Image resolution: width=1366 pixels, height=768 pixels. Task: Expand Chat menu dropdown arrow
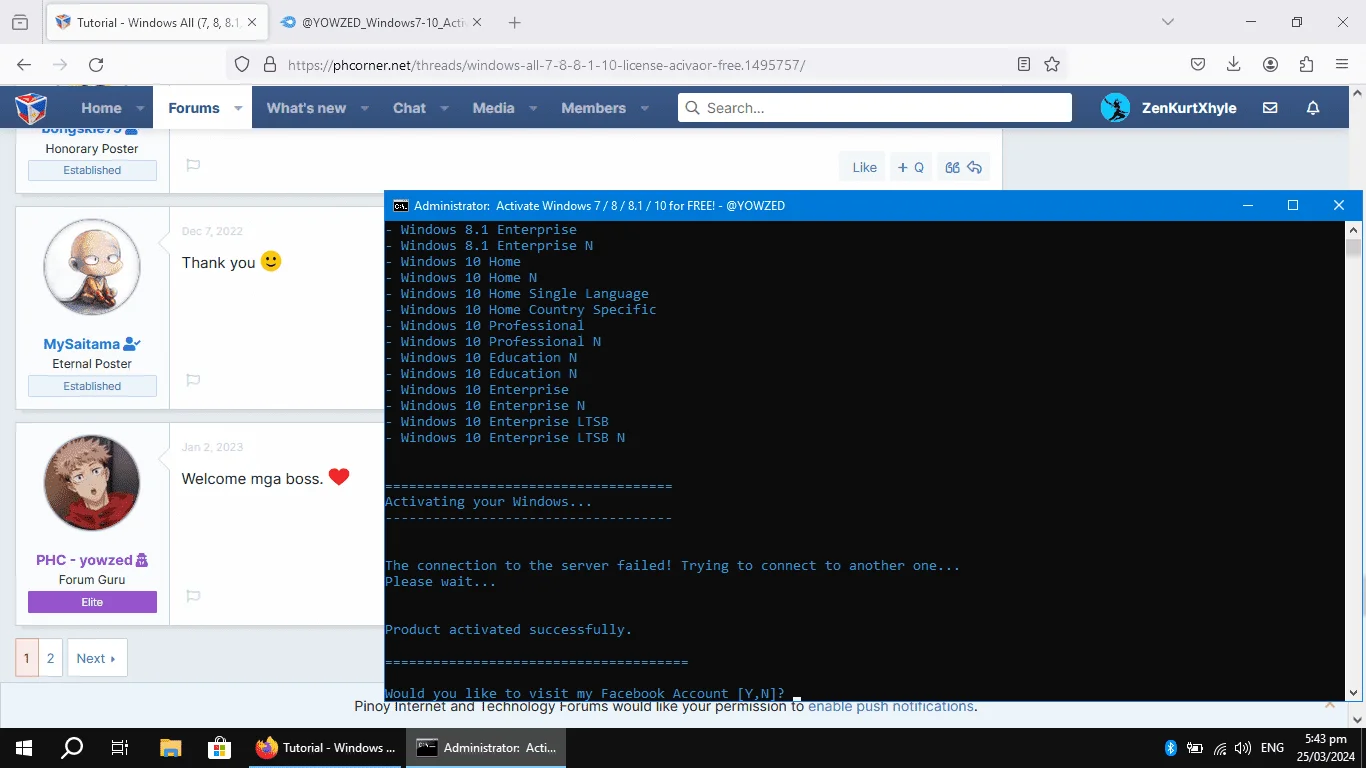[x=444, y=108]
